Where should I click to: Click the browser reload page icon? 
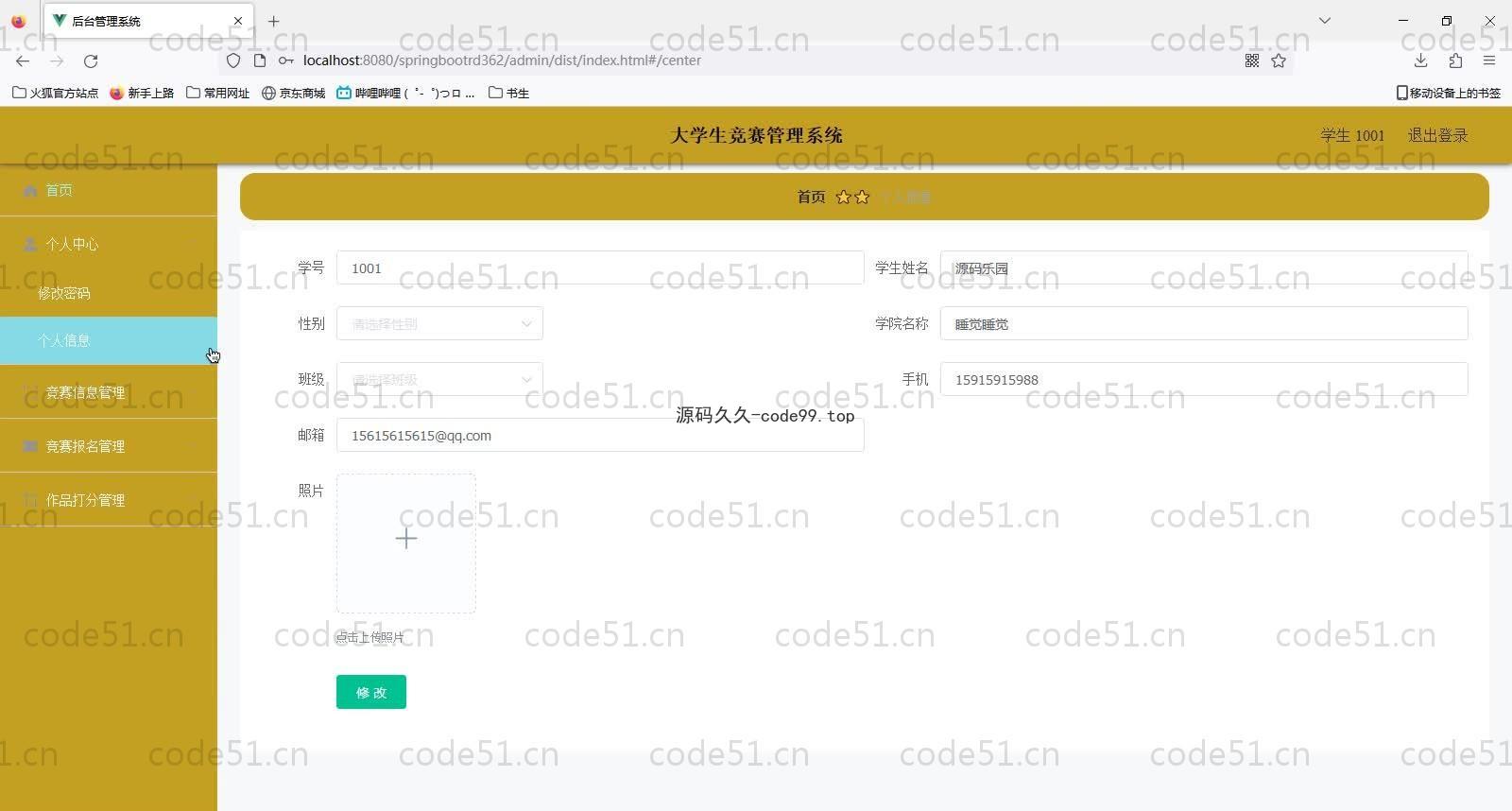coord(91,60)
